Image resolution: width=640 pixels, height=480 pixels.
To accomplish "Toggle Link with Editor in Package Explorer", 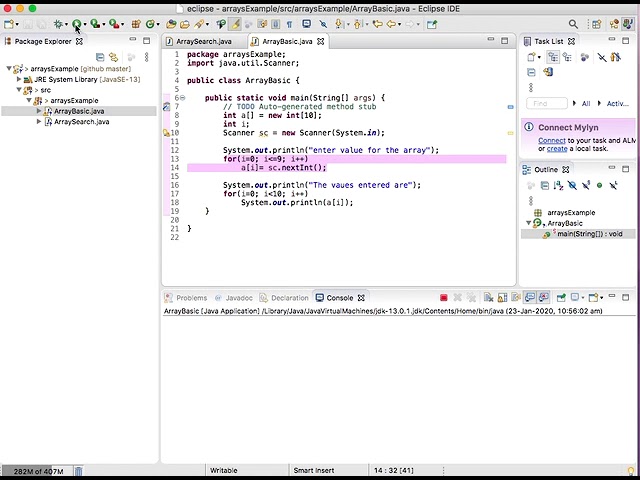I will point(113,57).
